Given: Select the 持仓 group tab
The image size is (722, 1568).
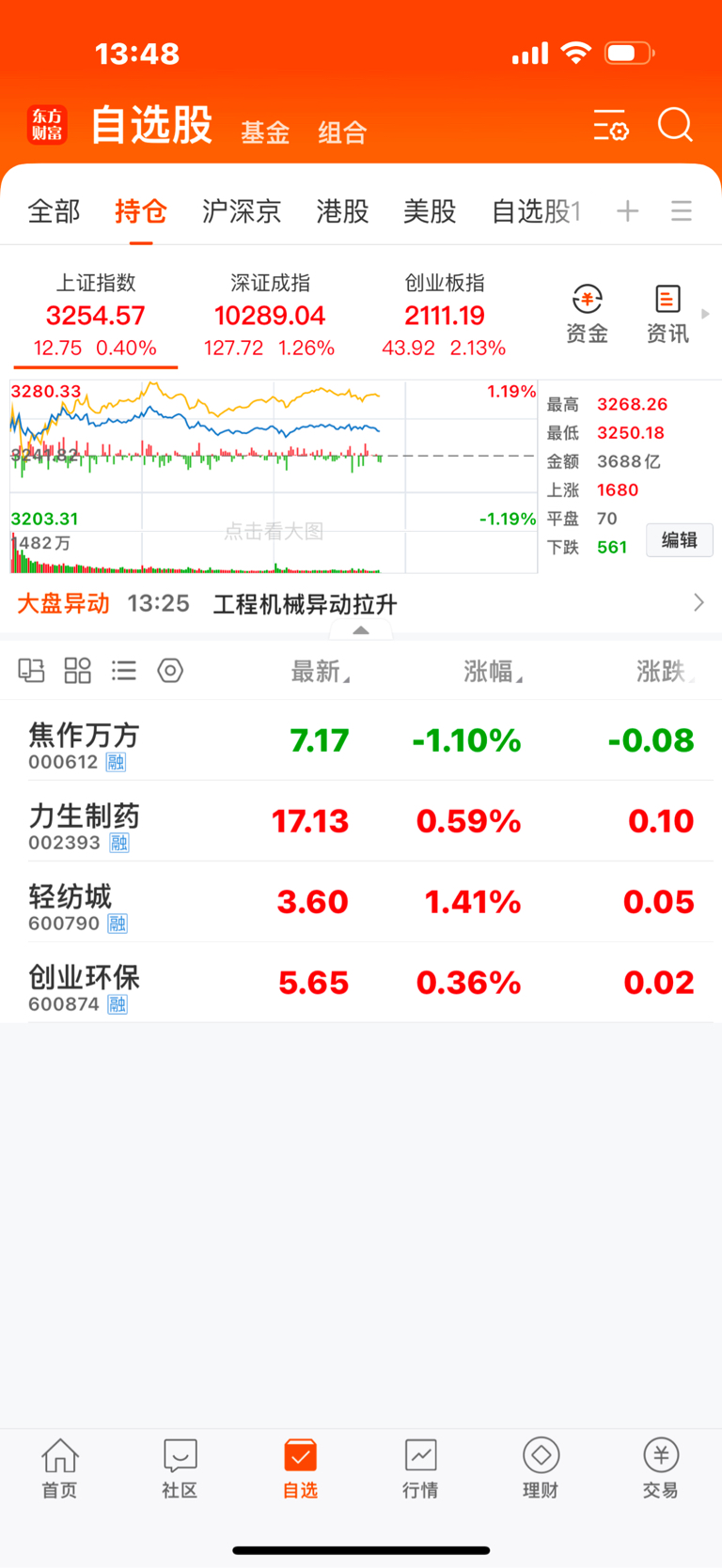Looking at the screenshot, I should click(x=141, y=211).
